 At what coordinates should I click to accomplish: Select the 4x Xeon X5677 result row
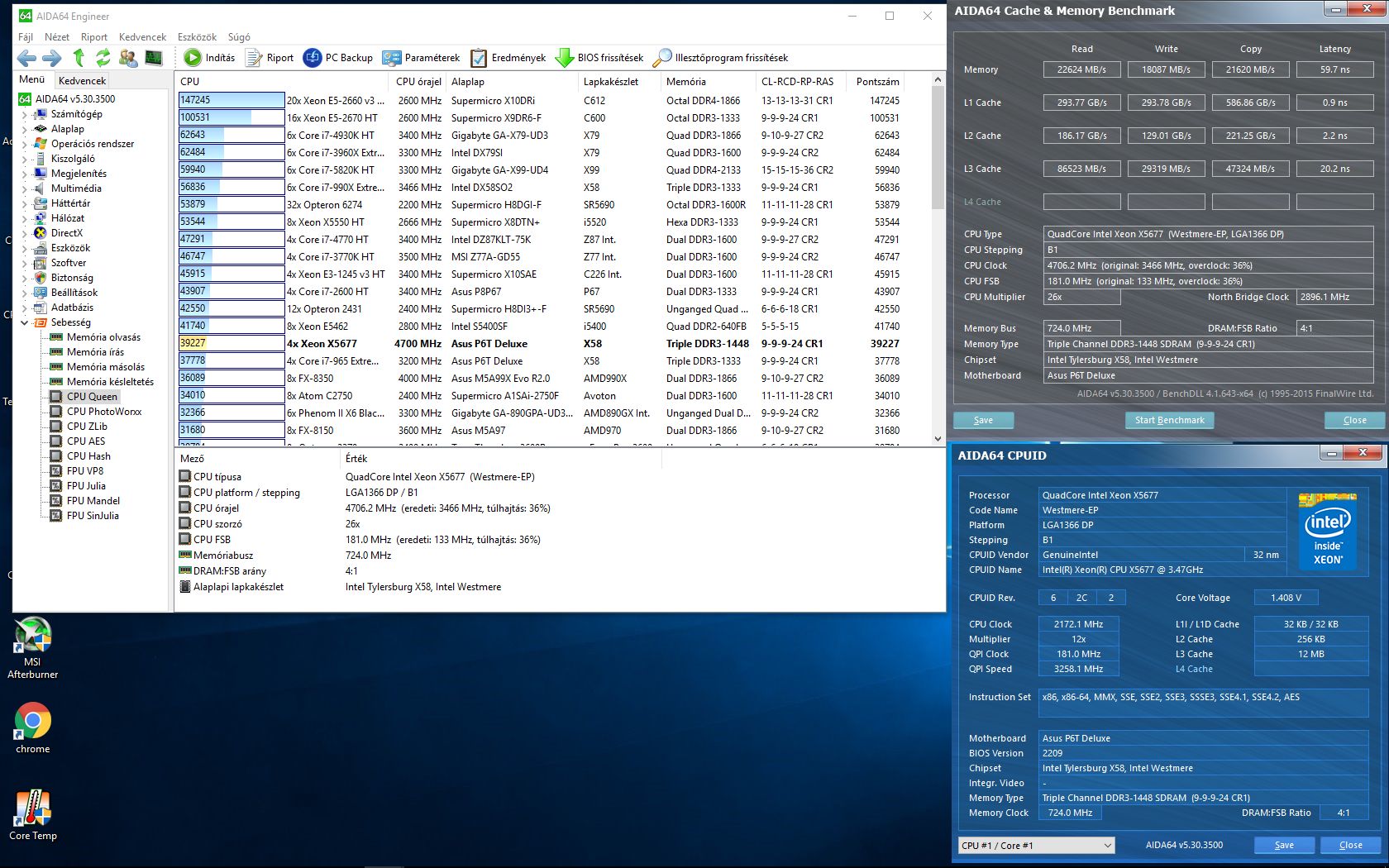coord(539,344)
